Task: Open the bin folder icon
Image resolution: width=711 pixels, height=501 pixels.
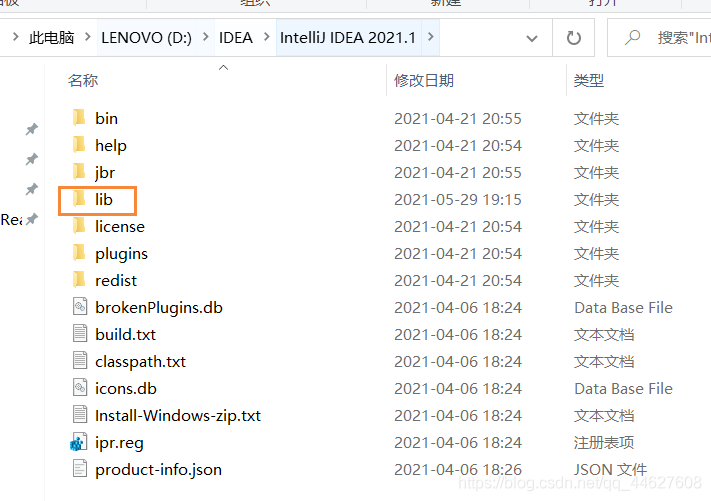Action: click(79, 117)
